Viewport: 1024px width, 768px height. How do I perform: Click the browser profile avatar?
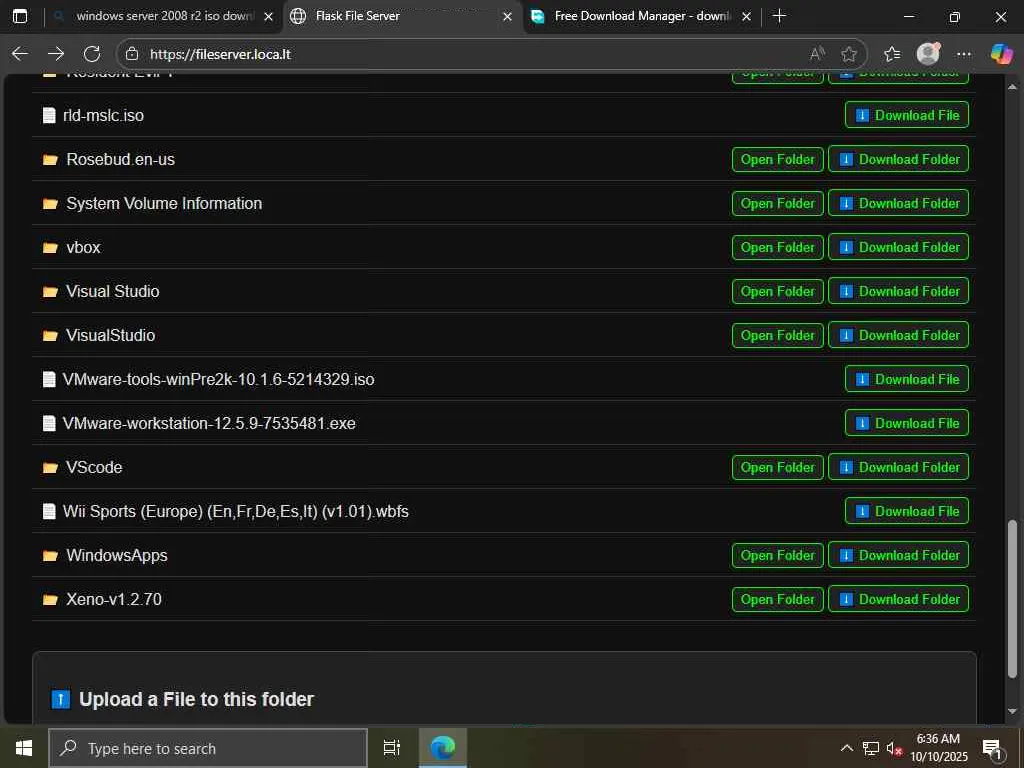click(928, 54)
